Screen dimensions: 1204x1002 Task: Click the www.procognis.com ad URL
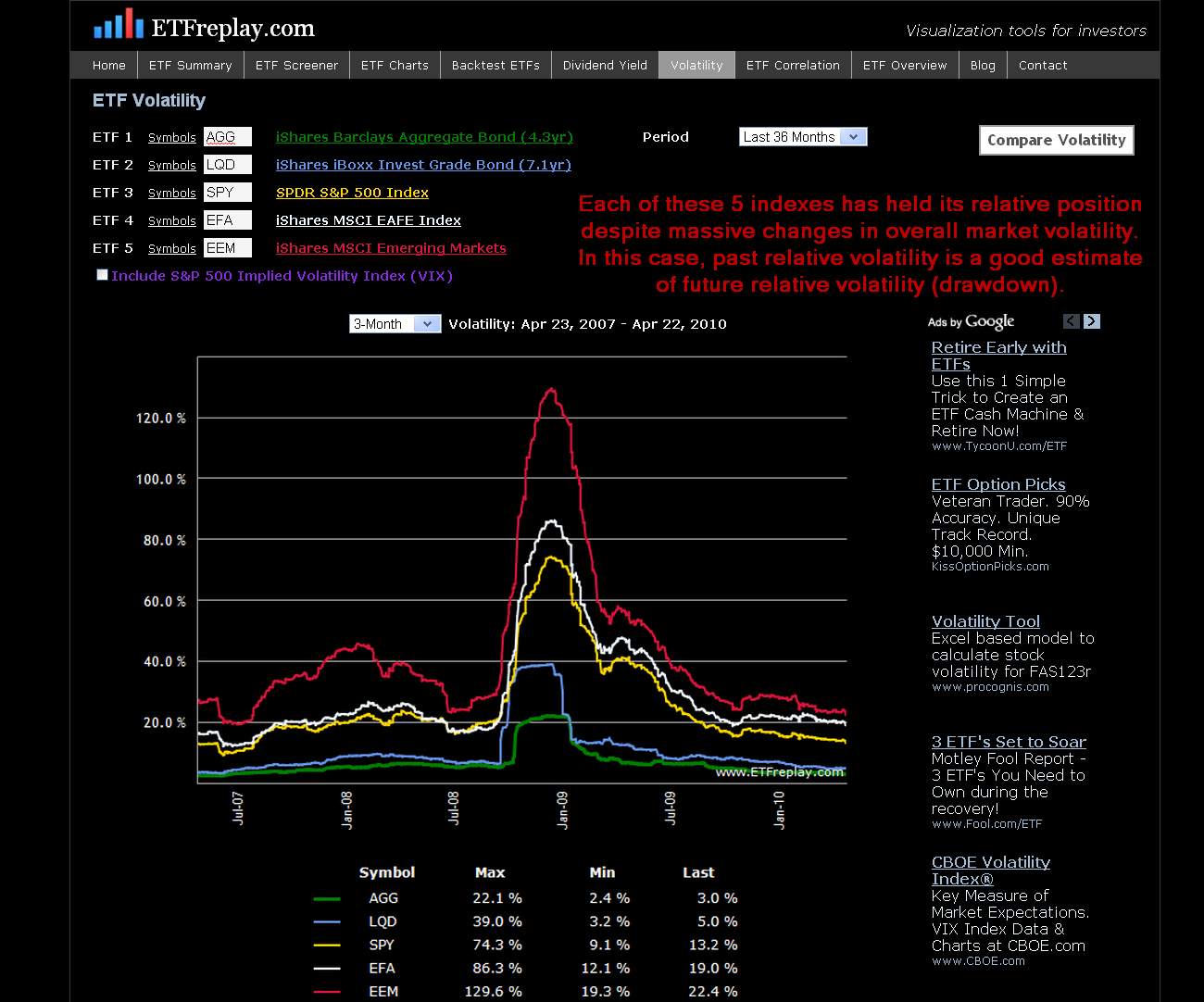point(990,687)
